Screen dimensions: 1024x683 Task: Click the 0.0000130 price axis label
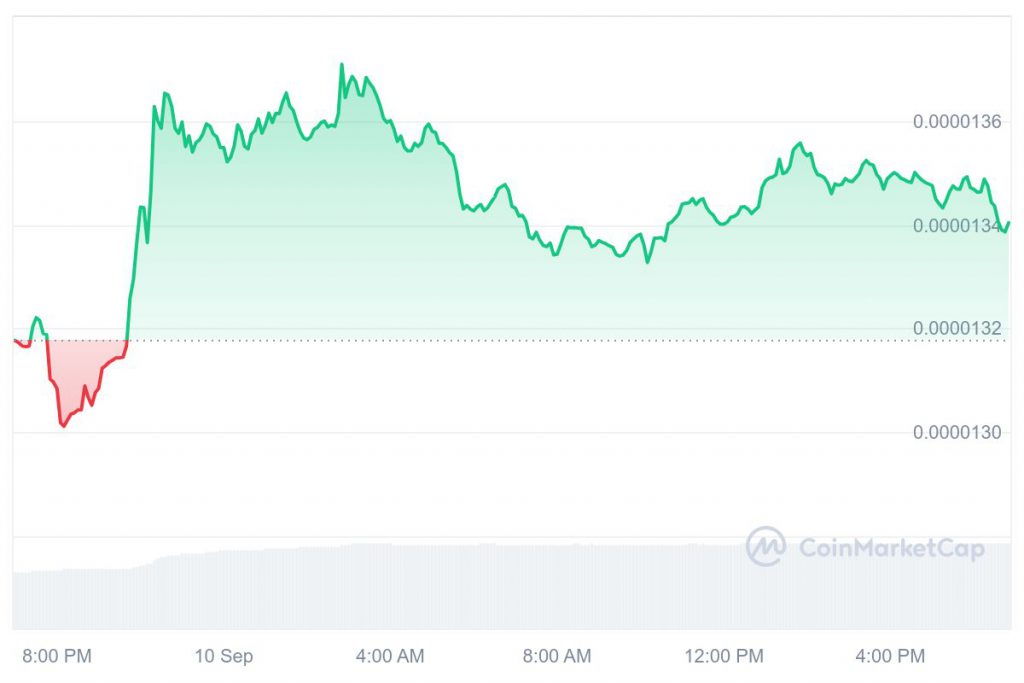[x=957, y=433]
